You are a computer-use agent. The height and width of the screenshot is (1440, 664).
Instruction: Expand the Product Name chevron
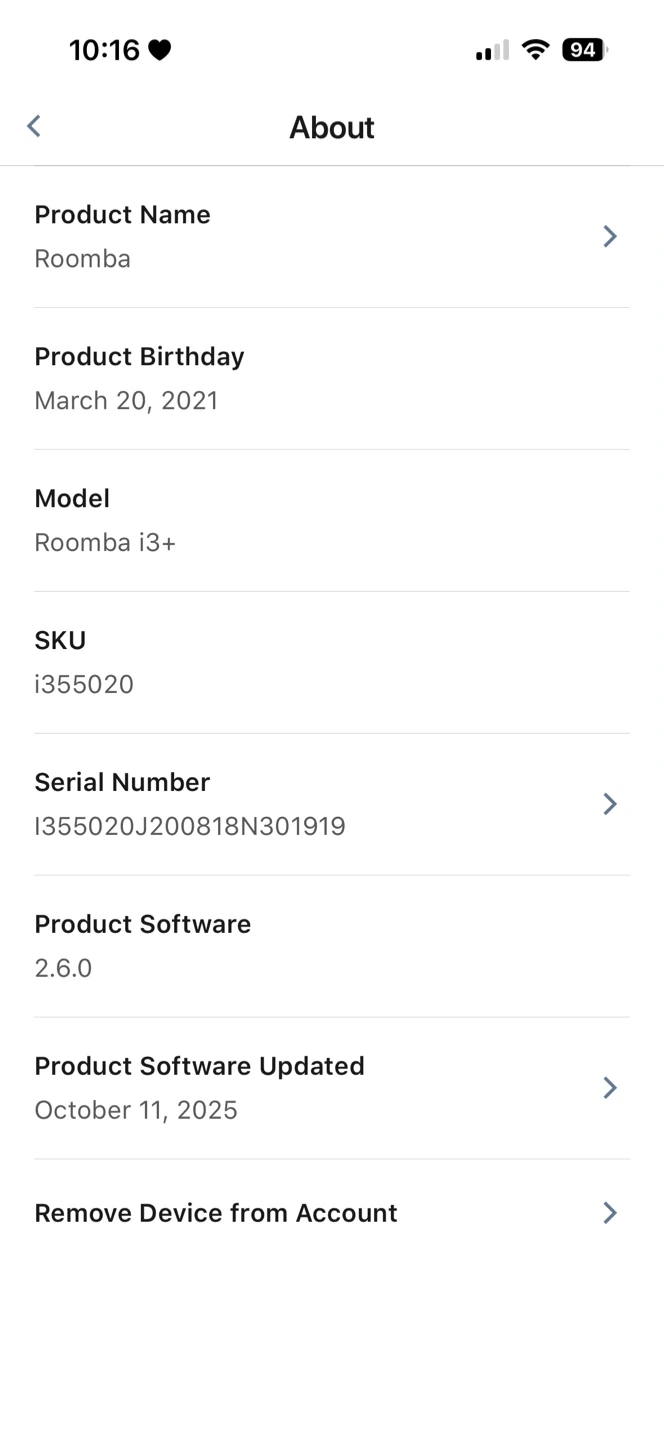tap(609, 236)
